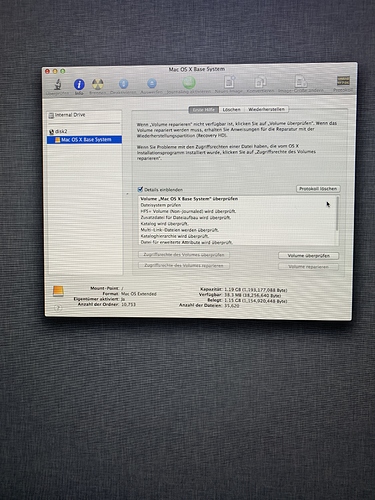Click the Protokoll löschen button

[318, 189]
